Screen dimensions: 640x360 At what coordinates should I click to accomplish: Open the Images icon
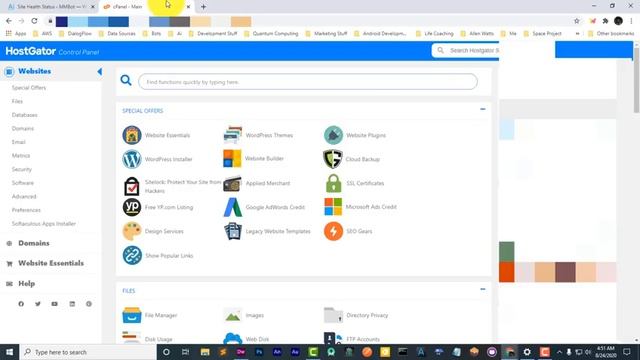[x=233, y=315]
